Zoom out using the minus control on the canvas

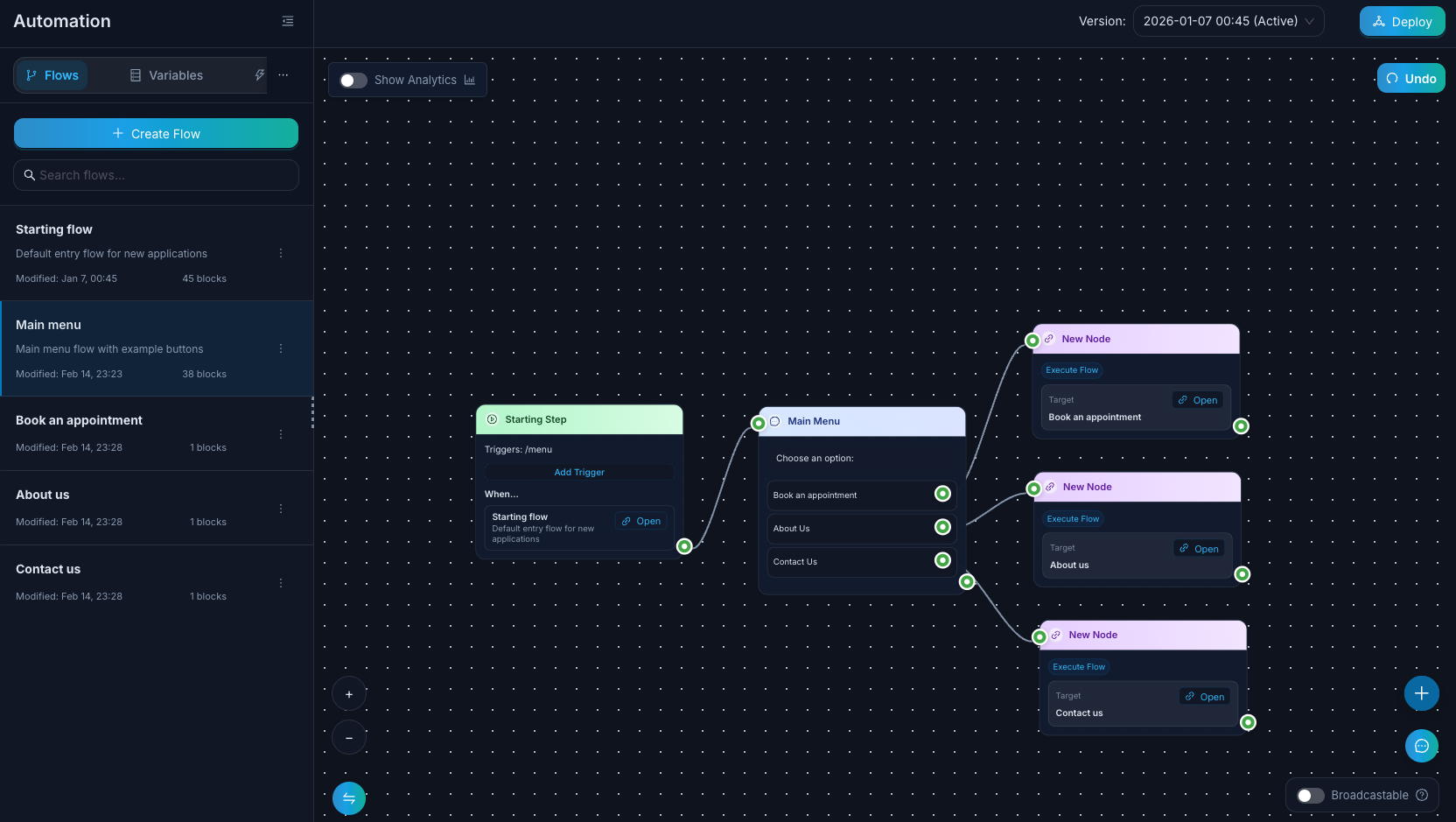click(x=349, y=737)
